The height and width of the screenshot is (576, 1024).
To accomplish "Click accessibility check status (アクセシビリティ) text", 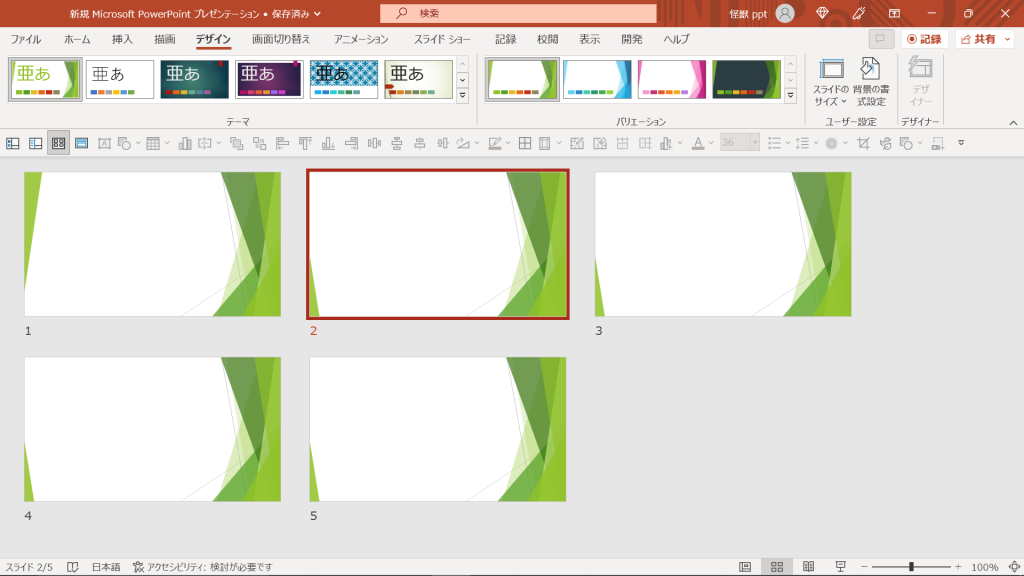I will (x=203, y=567).
